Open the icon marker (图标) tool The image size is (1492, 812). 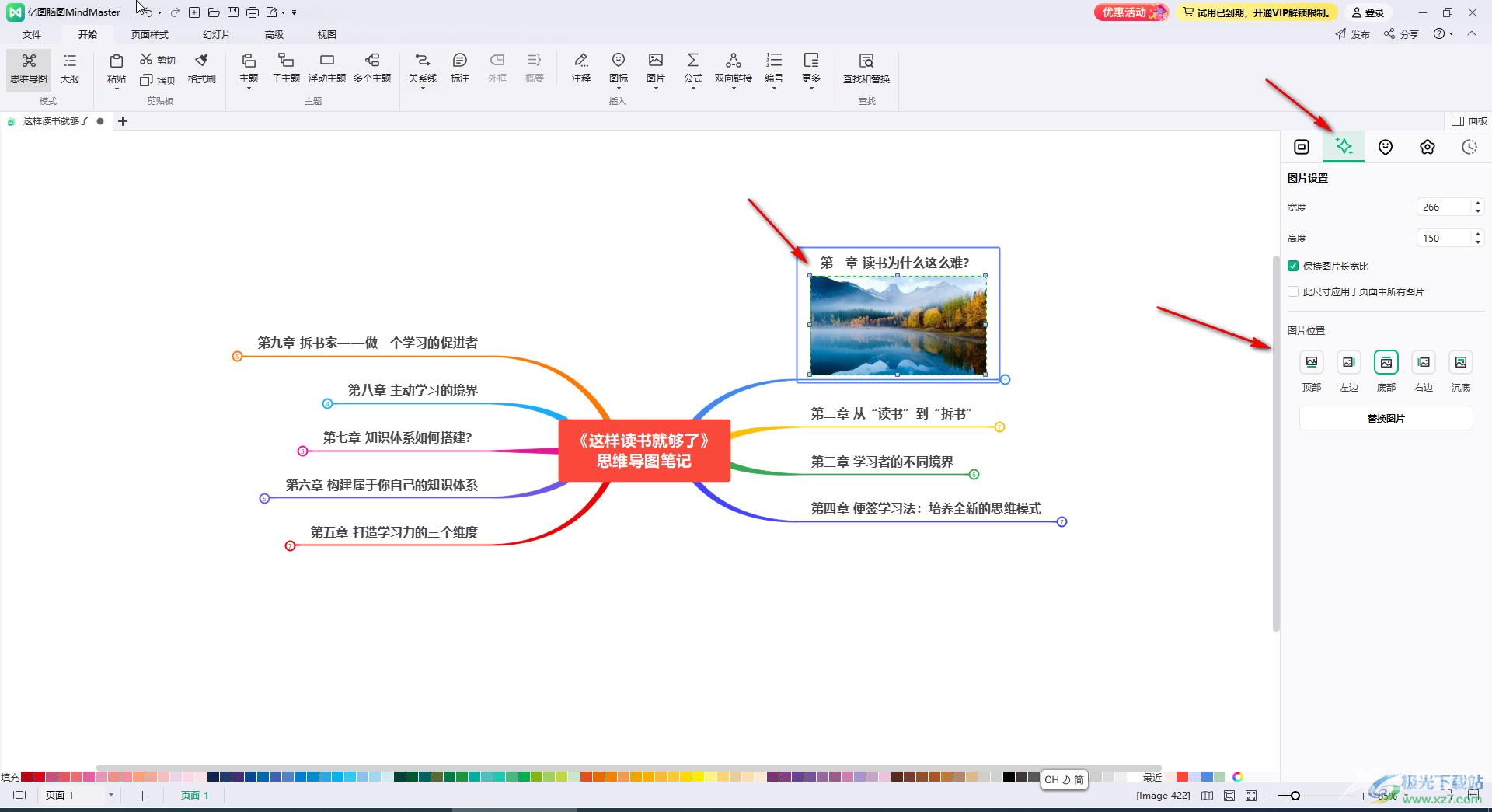(619, 68)
